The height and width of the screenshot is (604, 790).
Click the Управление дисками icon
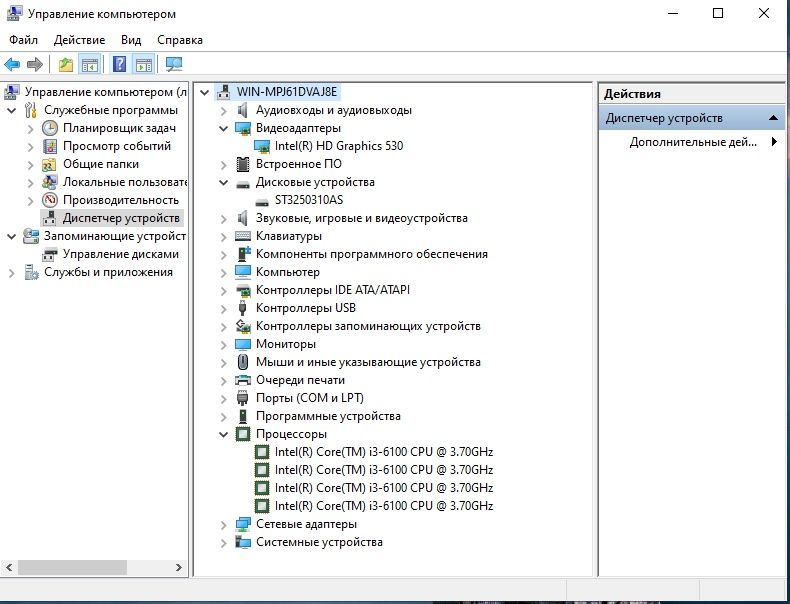tap(49, 254)
